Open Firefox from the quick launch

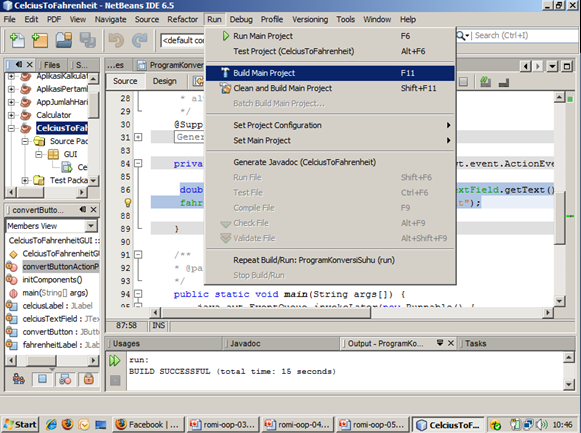point(67,424)
